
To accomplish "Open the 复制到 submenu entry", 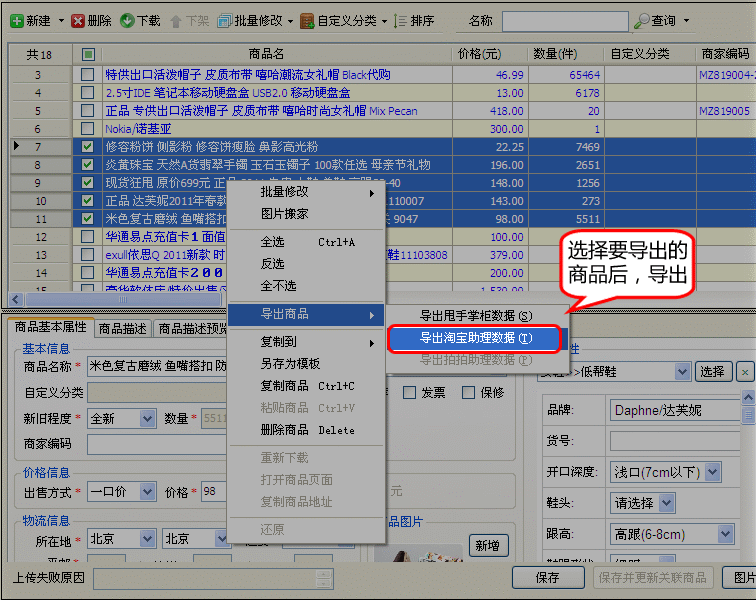I will [306, 342].
